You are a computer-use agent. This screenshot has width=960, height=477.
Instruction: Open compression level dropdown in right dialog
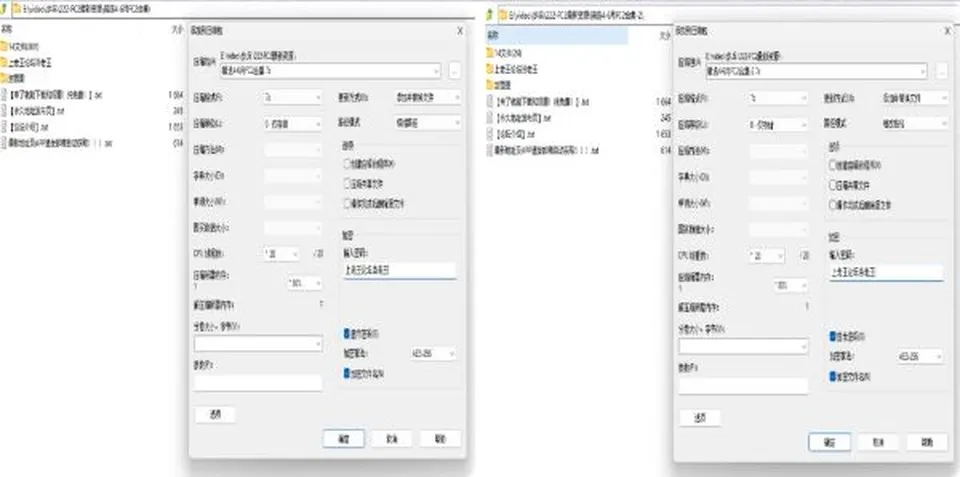(778, 125)
